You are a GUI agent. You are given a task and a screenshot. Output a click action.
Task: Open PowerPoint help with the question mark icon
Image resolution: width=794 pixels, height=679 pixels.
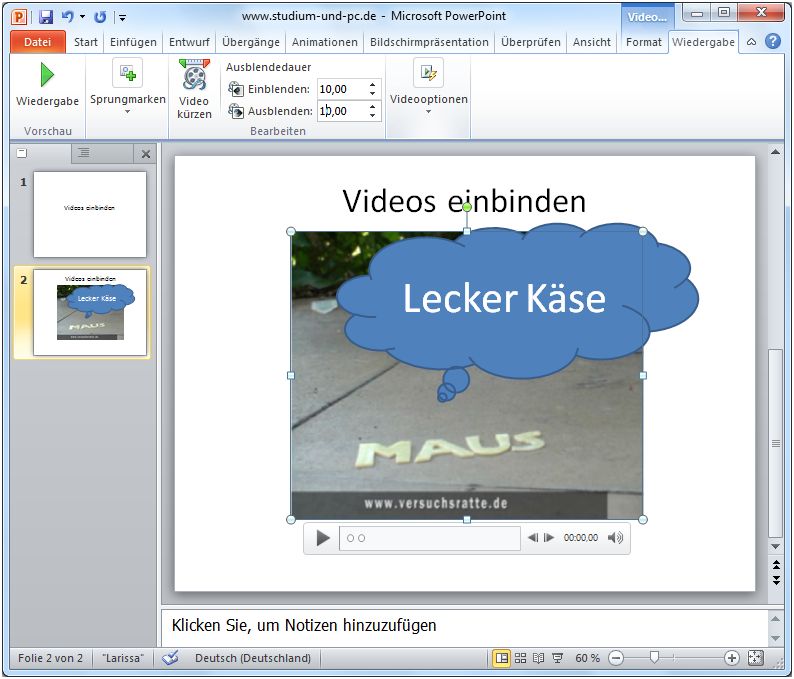tap(773, 41)
